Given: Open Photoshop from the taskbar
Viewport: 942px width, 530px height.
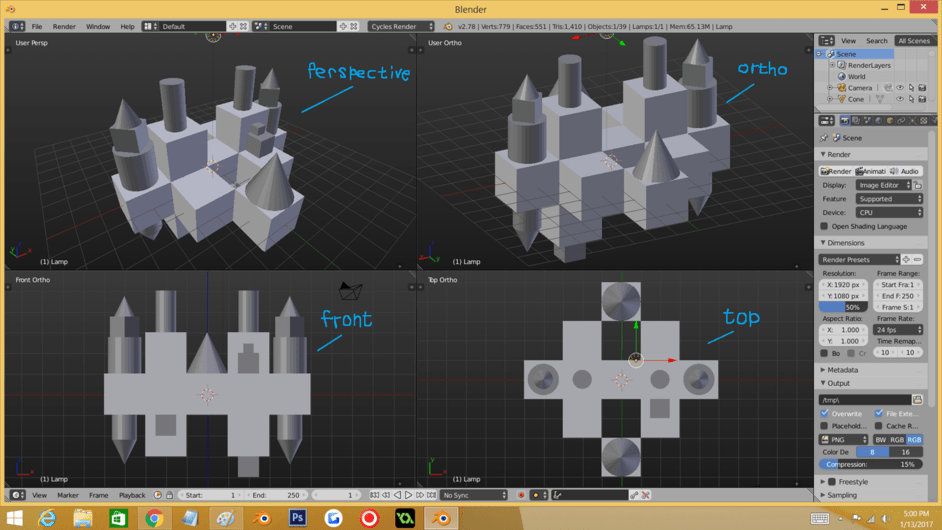Looking at the screenshot, I should coord(297,518).
